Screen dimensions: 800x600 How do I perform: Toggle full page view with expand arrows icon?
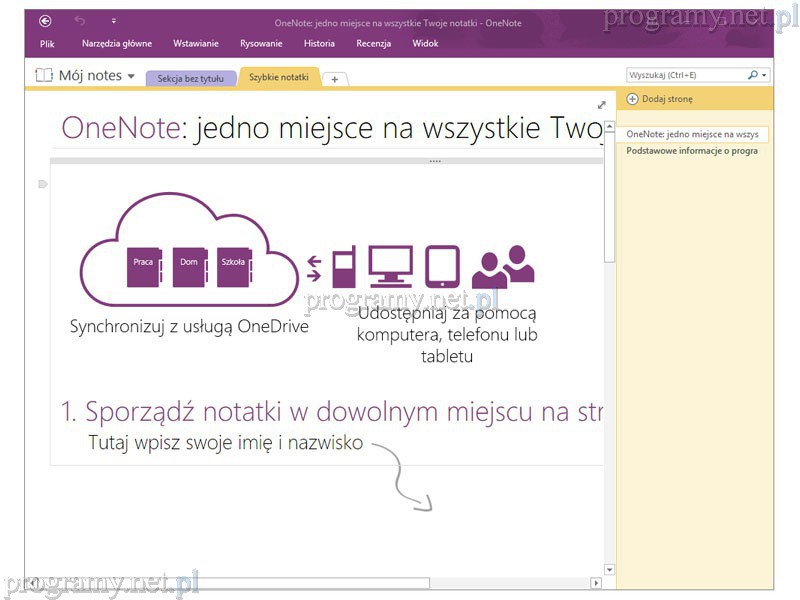601,105
